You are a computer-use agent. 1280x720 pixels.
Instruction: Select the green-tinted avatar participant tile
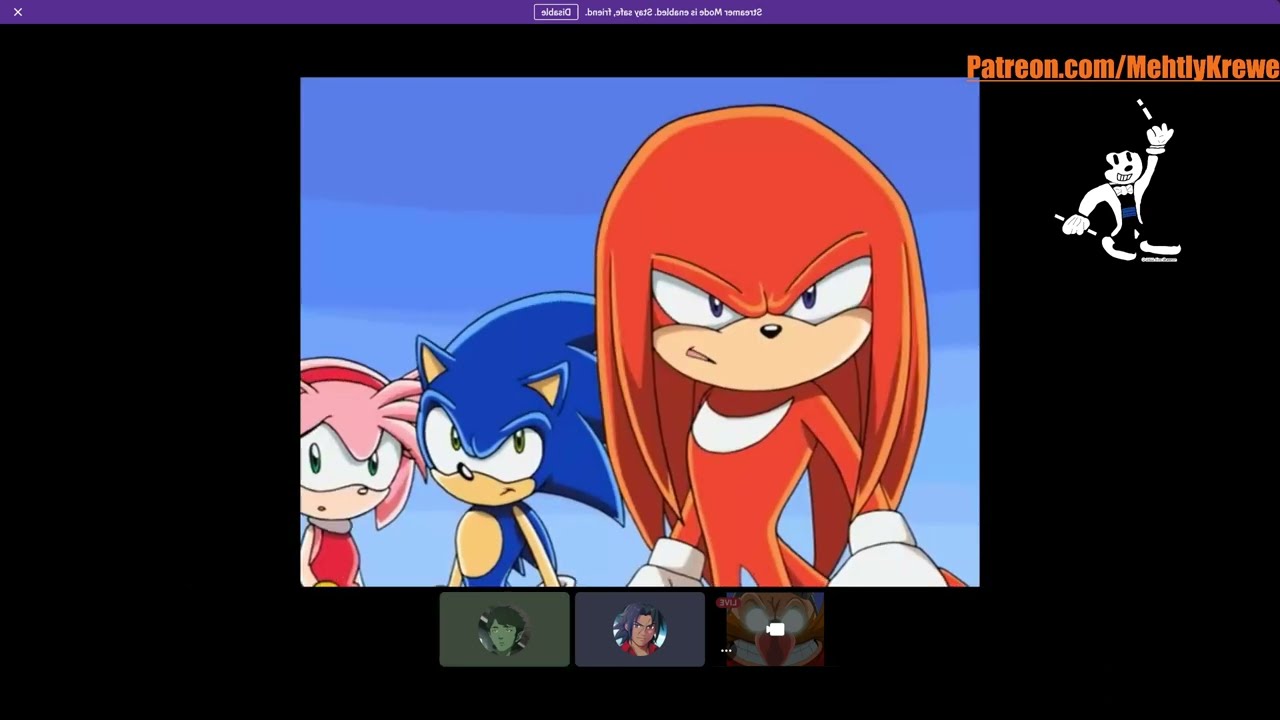pyautogui.click(x=504, y=629)
